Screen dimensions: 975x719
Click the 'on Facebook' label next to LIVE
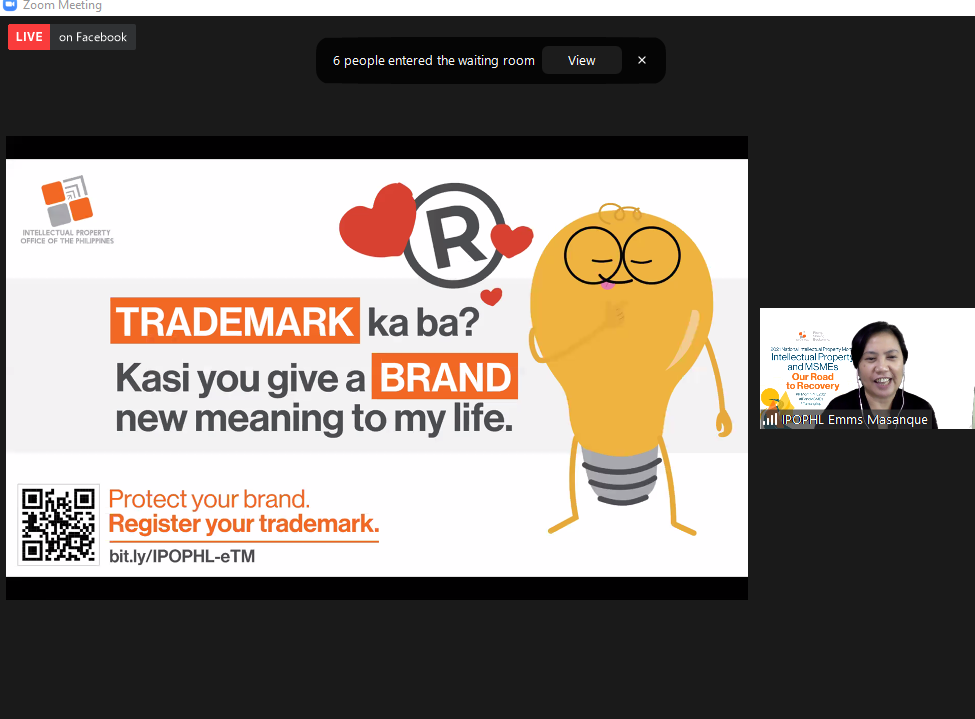(92, 37)
